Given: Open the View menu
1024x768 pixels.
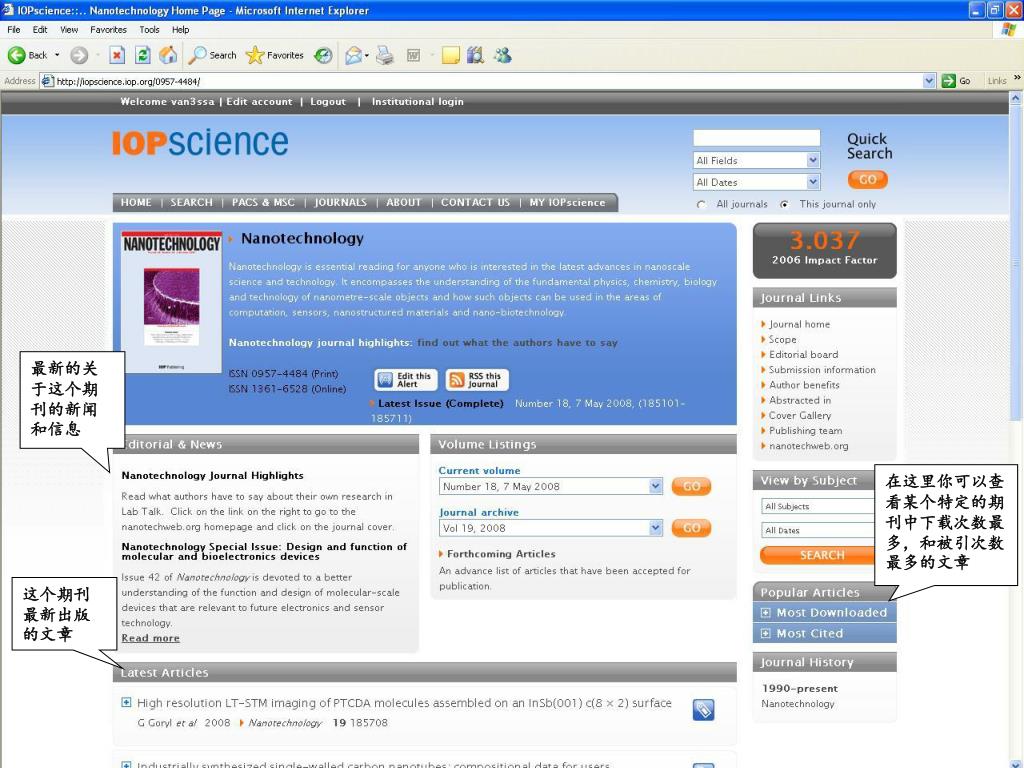Looking at the screenshot, I should [x=69, y=29].
